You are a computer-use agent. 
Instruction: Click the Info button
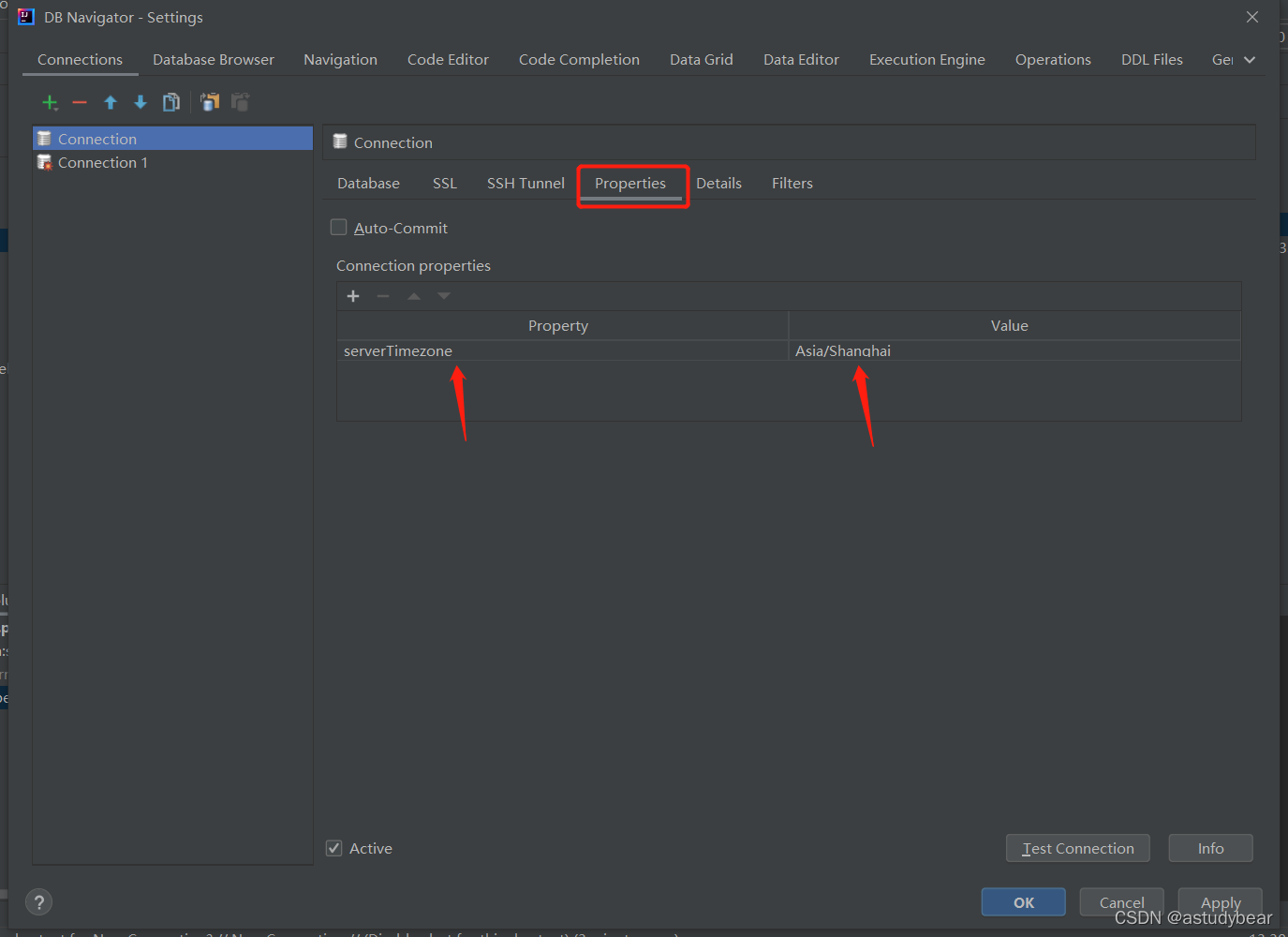[x=1210, y=848]
